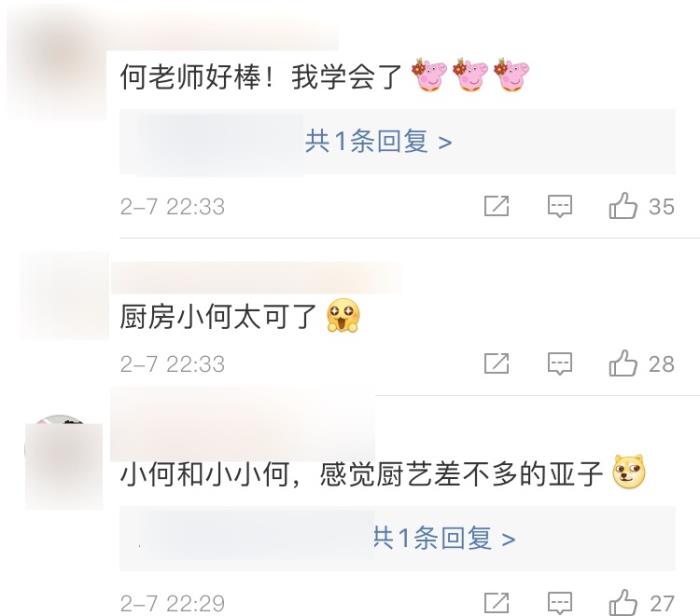Image resolution: width=700 pixels, height=616 pixels.
Task: Share the 何老师好棒 comment using repost icon
Action: (x=496, y=206)
